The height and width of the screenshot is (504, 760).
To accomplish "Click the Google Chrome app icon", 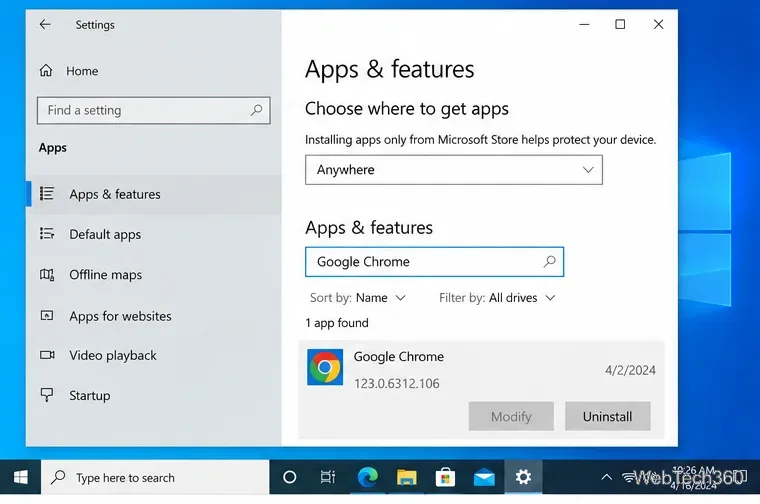I will click(325, 367).
